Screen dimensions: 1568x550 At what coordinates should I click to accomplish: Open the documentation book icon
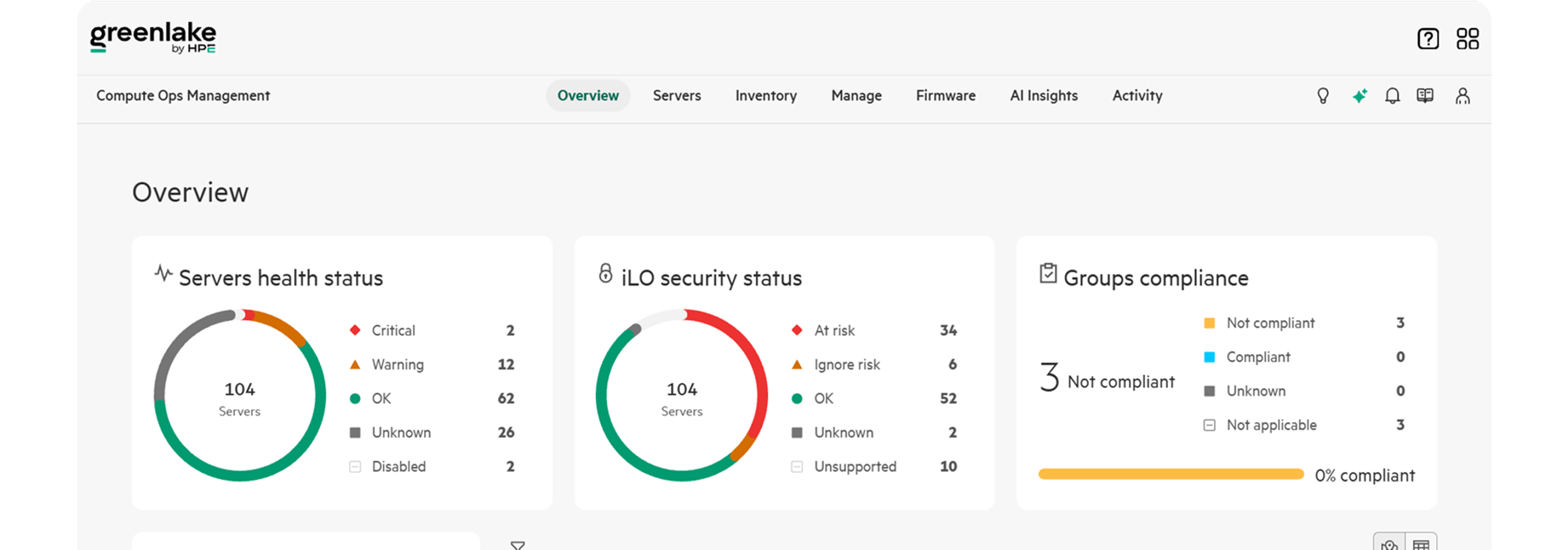click(x=1425, y=96)
